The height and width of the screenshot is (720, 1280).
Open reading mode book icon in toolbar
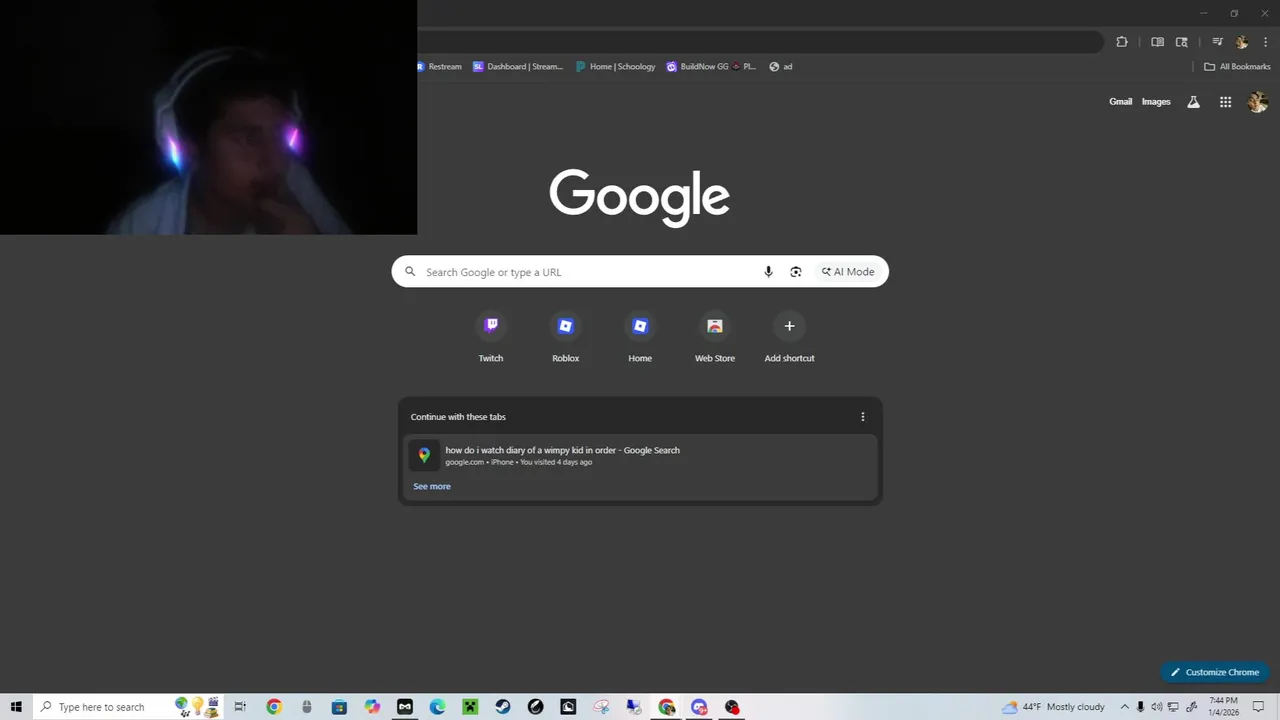1157,42
